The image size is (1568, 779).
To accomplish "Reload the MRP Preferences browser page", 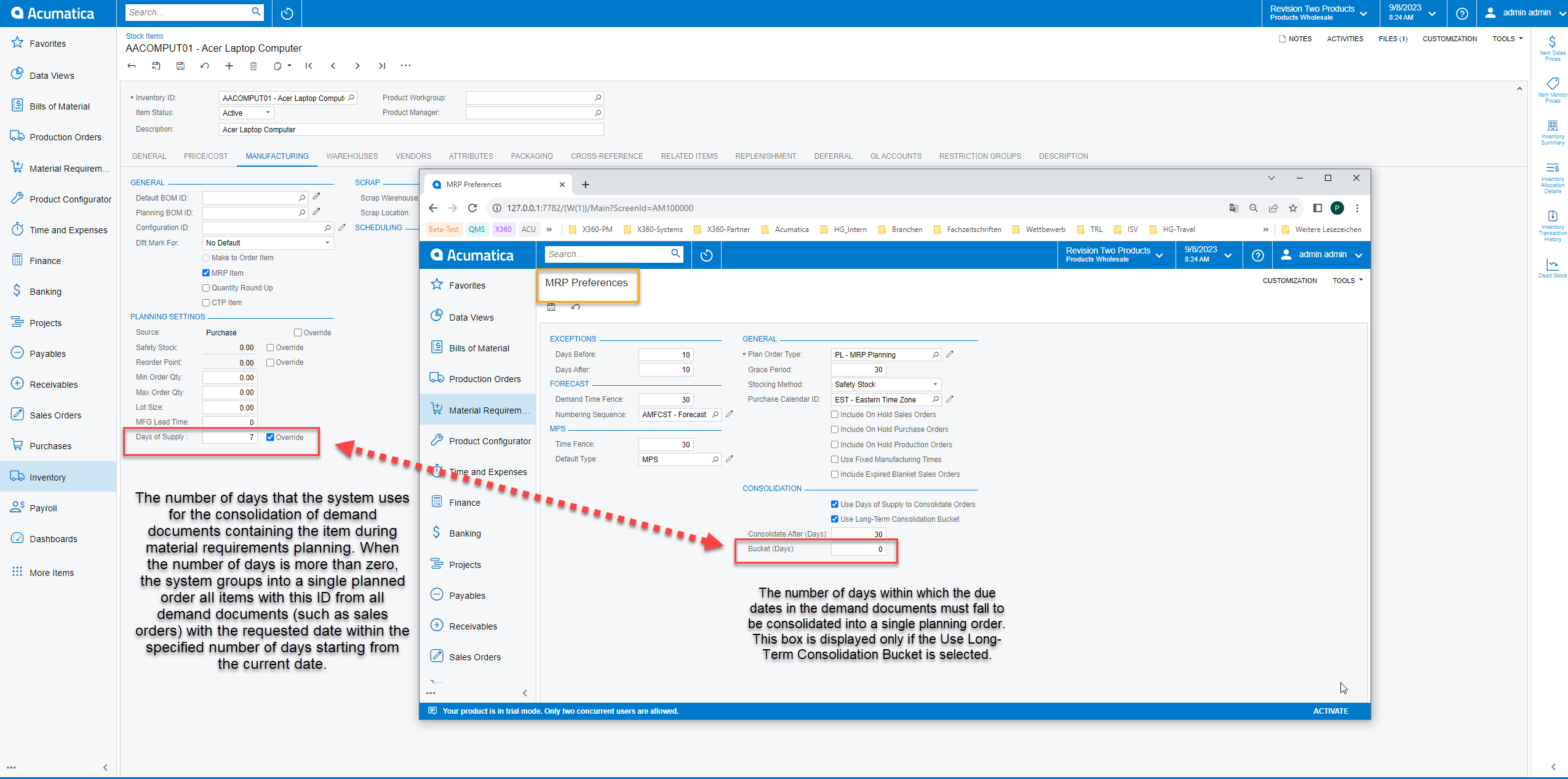I will tap(472, 208).
